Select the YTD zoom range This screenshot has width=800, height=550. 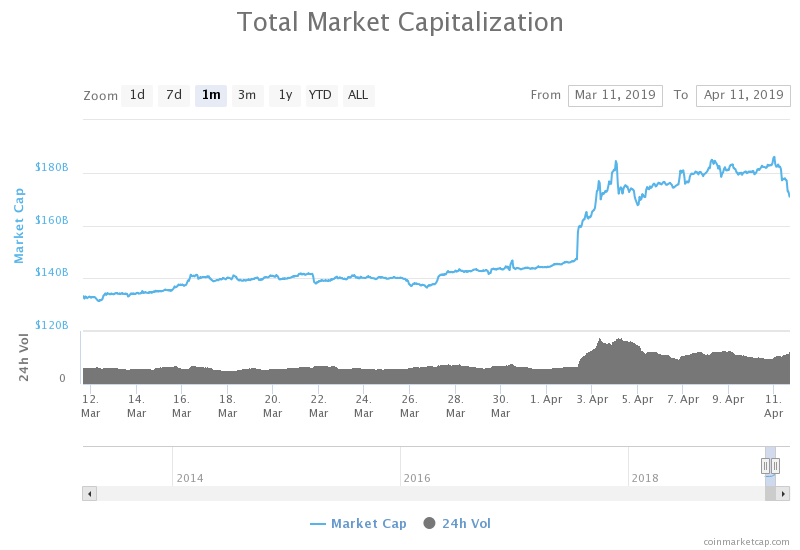pyautogui.click(x=320, y=95)
